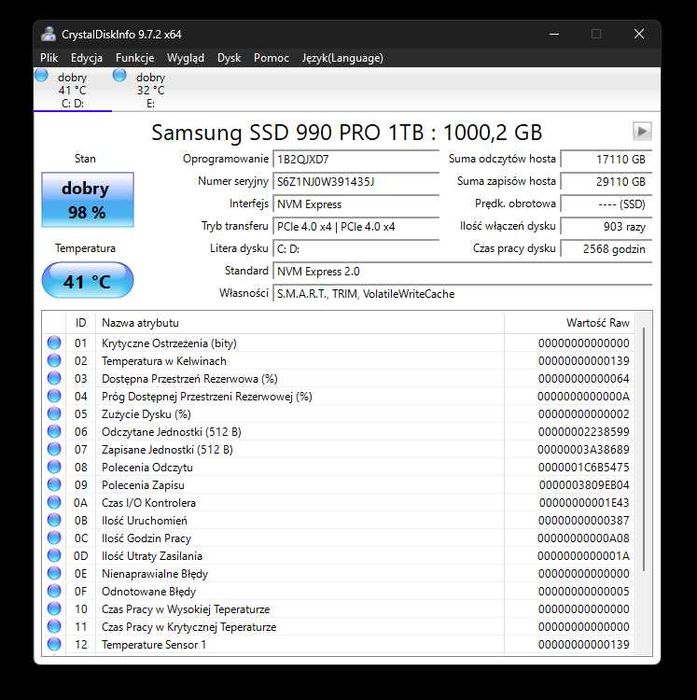Click status icon of Temperatura w Kelwinach row
This screenshot has width=697, height=700.
tap(54, 360)
